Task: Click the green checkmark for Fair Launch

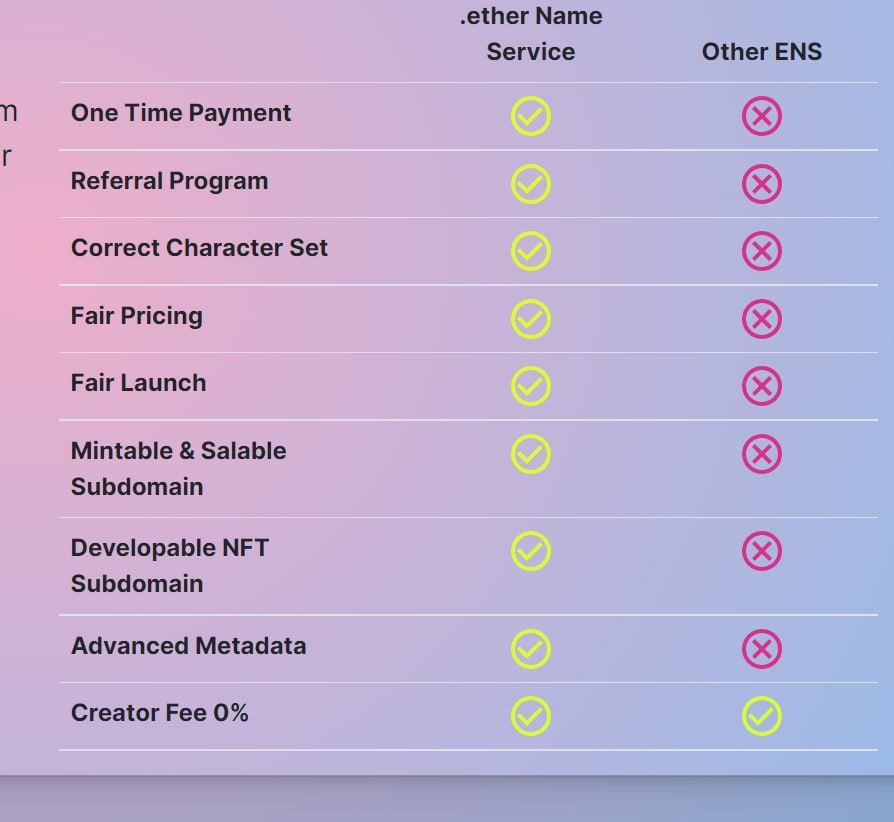Action: [x=531, y=386]
